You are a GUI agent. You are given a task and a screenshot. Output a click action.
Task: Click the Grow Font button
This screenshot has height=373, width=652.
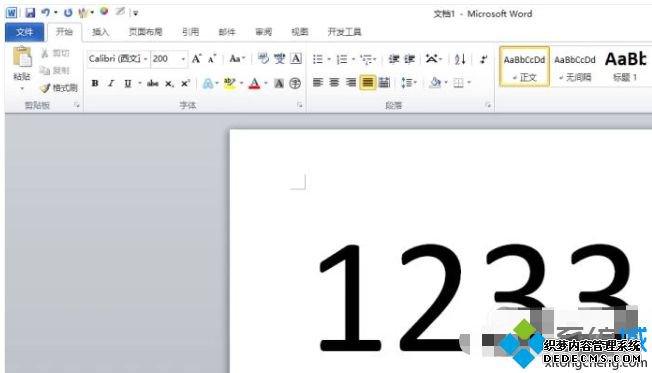click(x=196, y=59)
